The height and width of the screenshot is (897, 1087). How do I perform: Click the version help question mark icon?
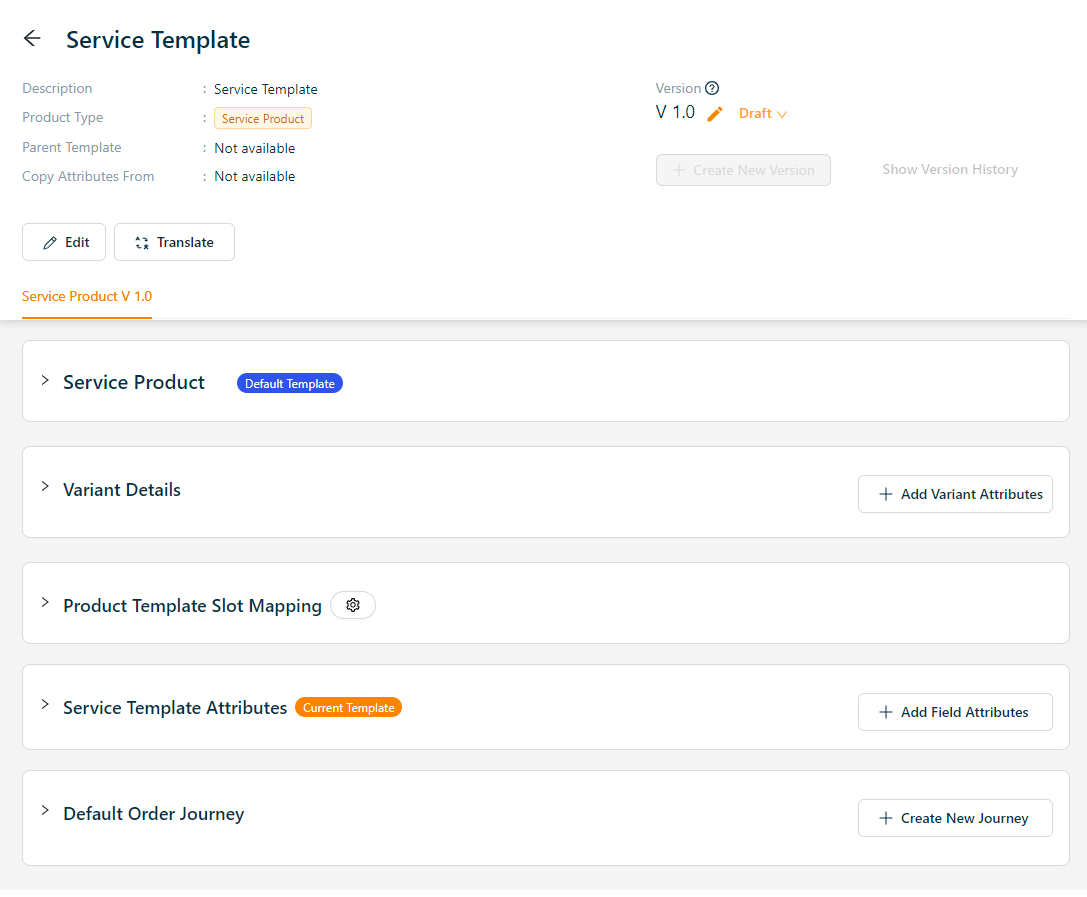coord(712,88)
